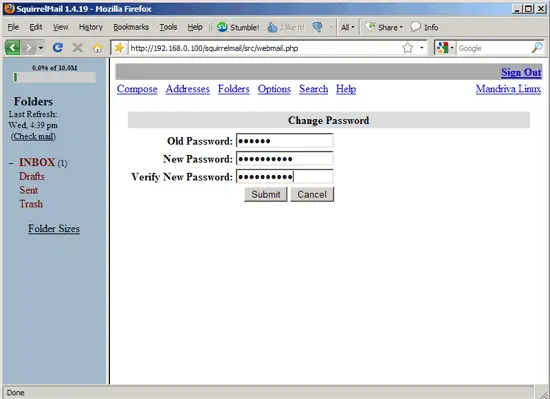This screenshot has height=399, width=550.
Task: Open the Edit menu
Action: [x=36, y=27]
